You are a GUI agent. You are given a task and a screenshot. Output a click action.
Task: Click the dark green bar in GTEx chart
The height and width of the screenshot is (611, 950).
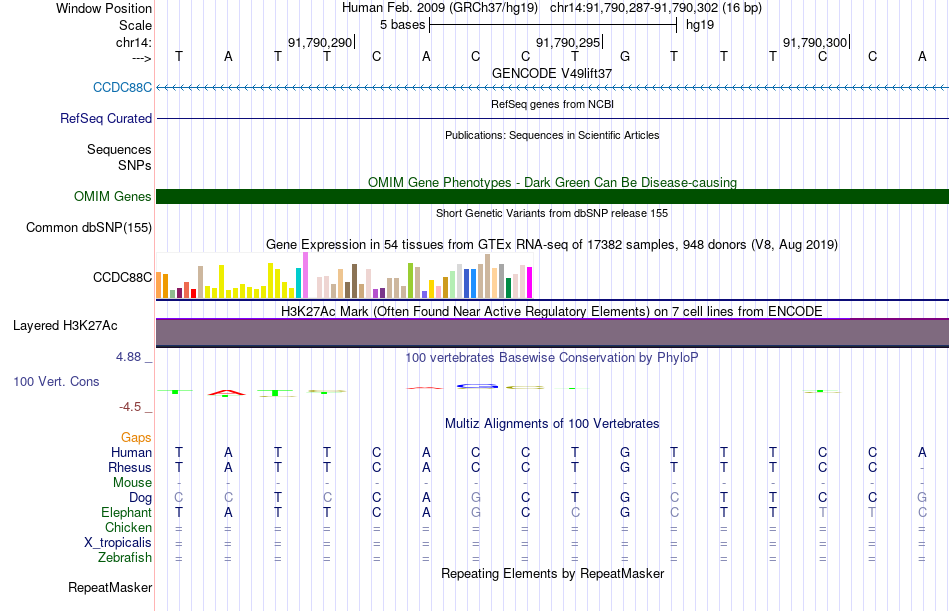pos(508,288)
